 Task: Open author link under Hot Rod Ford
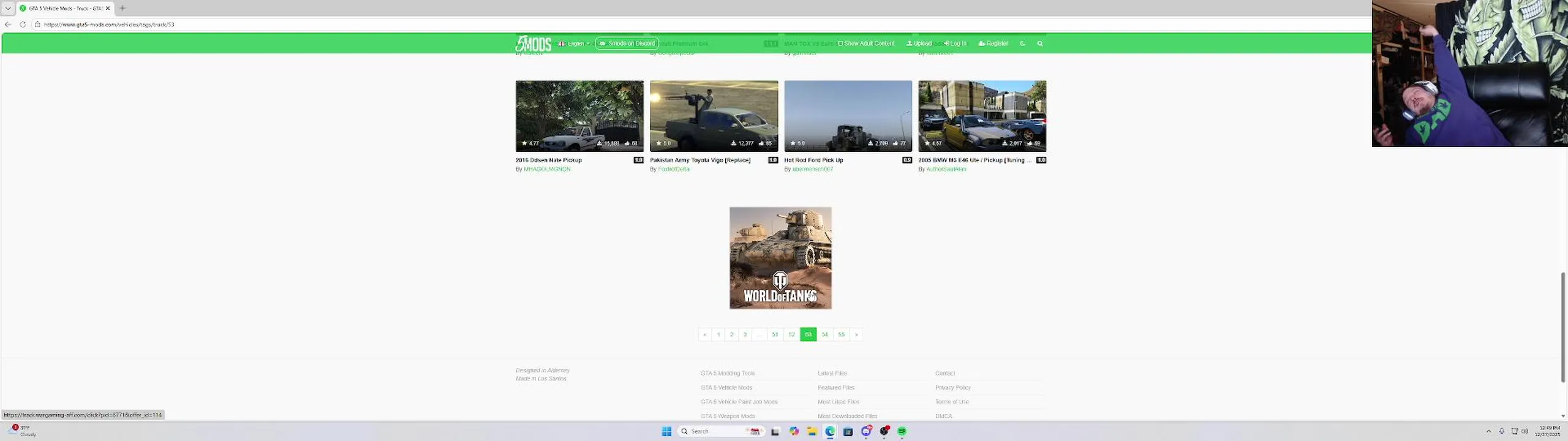pos(813,169)
